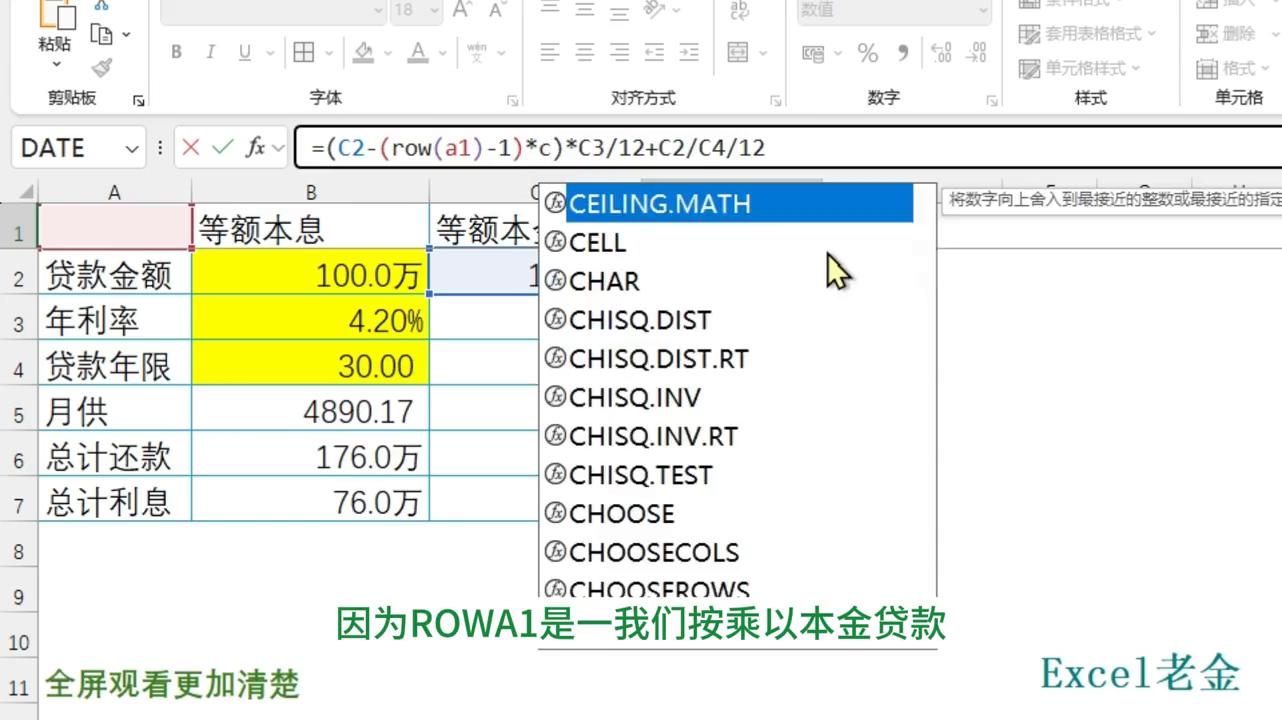Select the Wrap Text icon

pyautogui.click(x=740, y=12)
